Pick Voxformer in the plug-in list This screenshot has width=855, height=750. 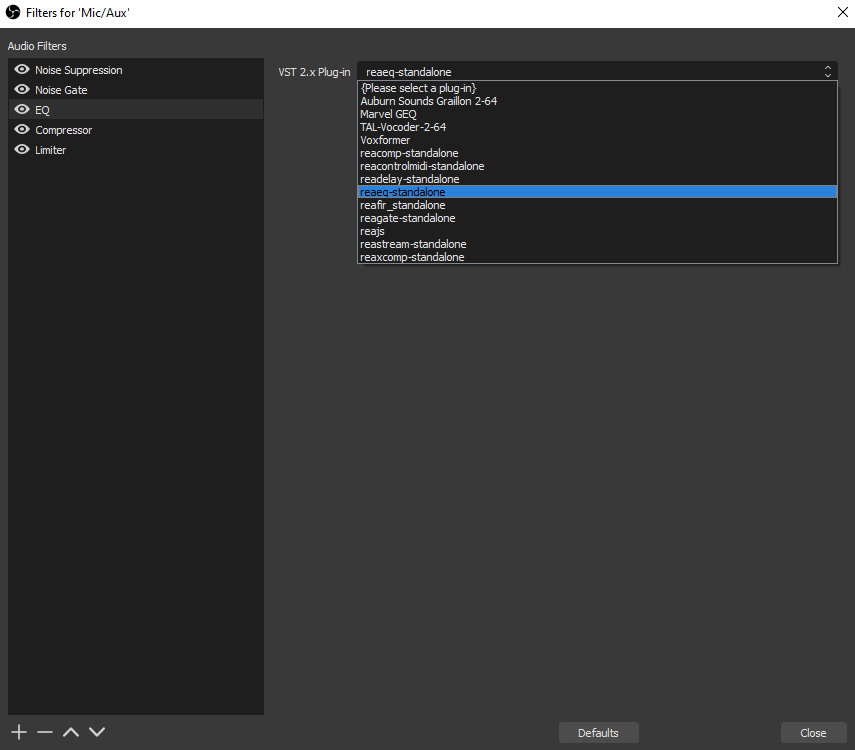pos(385,140)
